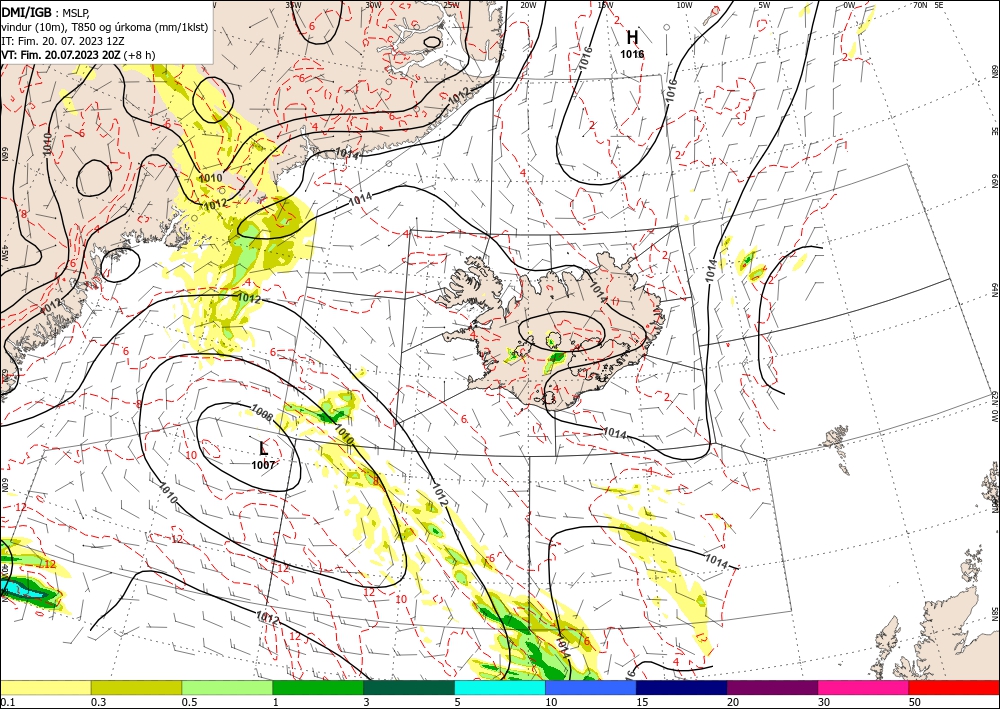Click the '30W' longitude label
Viewport: 1000px width, 709px height.
[373, 5]
